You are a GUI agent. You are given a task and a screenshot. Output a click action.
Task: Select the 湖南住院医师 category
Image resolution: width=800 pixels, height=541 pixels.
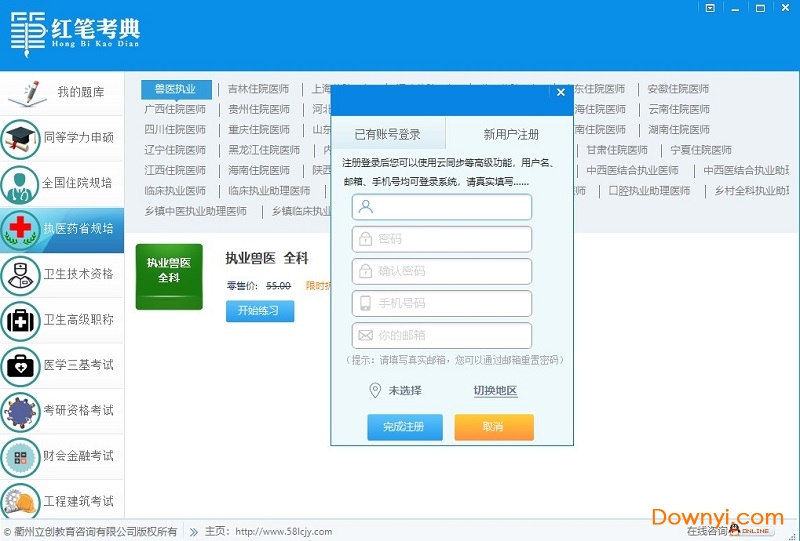pos(679,130)
